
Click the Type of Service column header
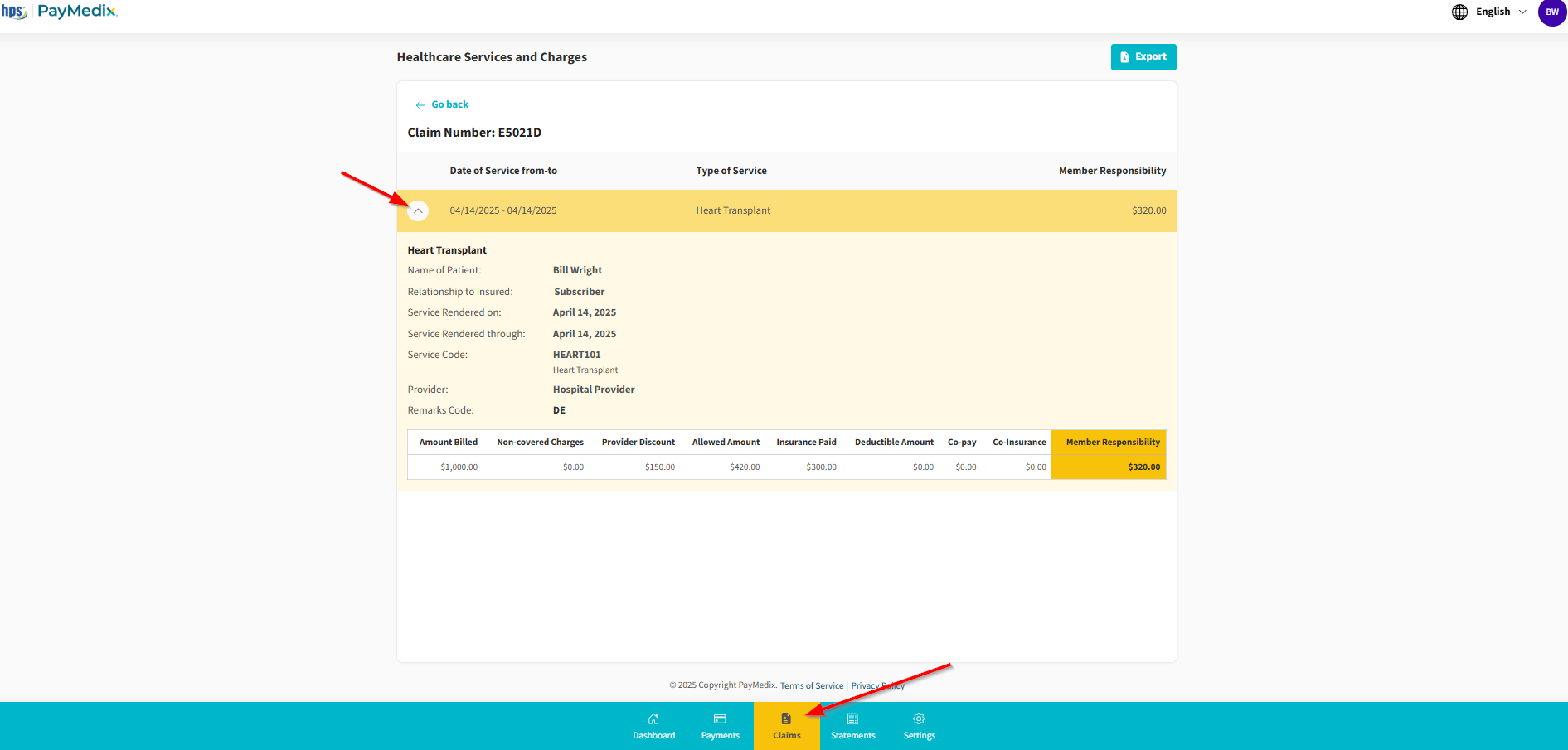tap(731, 171)
